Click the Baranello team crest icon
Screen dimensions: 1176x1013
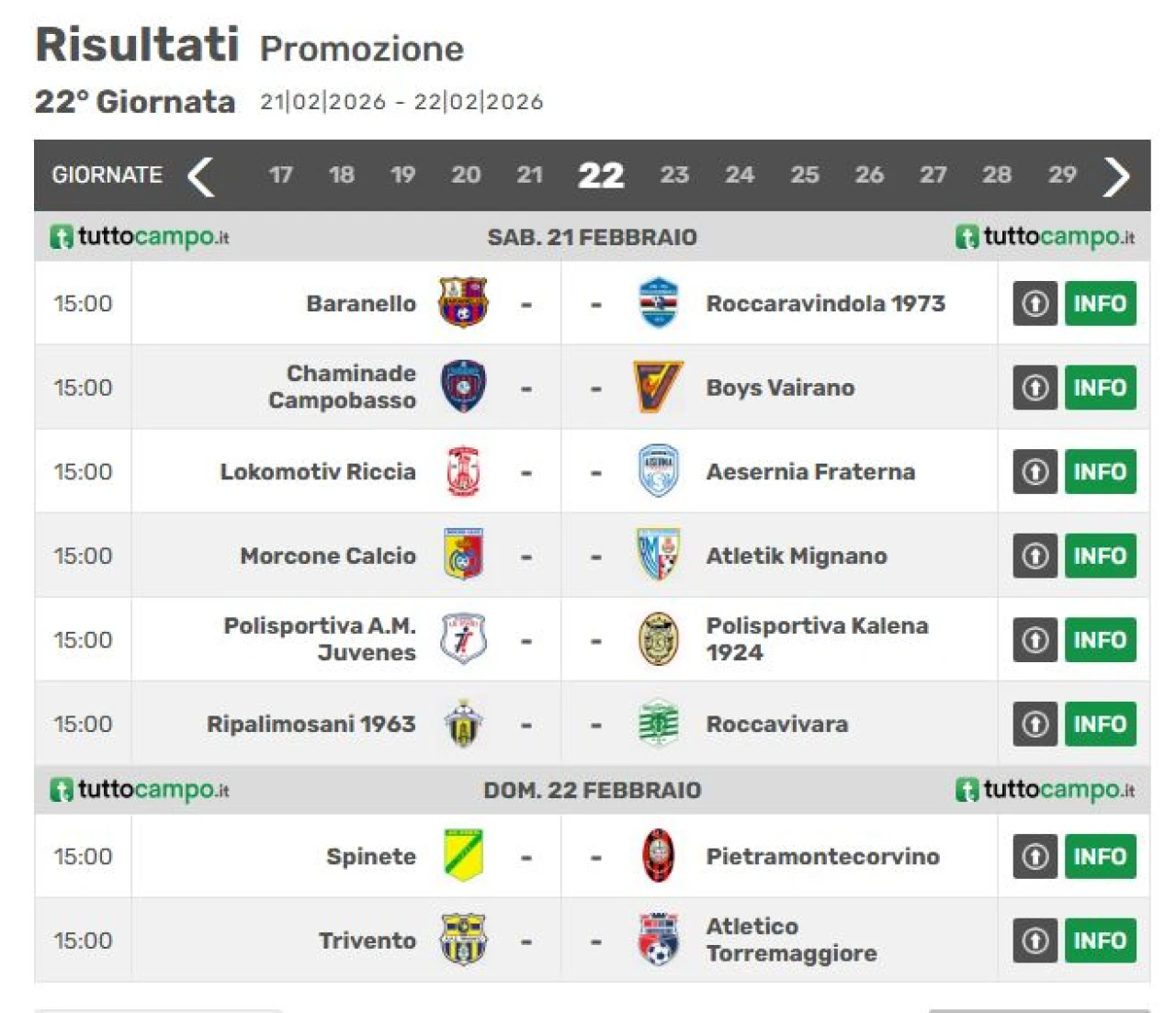(x=463, y=303)
